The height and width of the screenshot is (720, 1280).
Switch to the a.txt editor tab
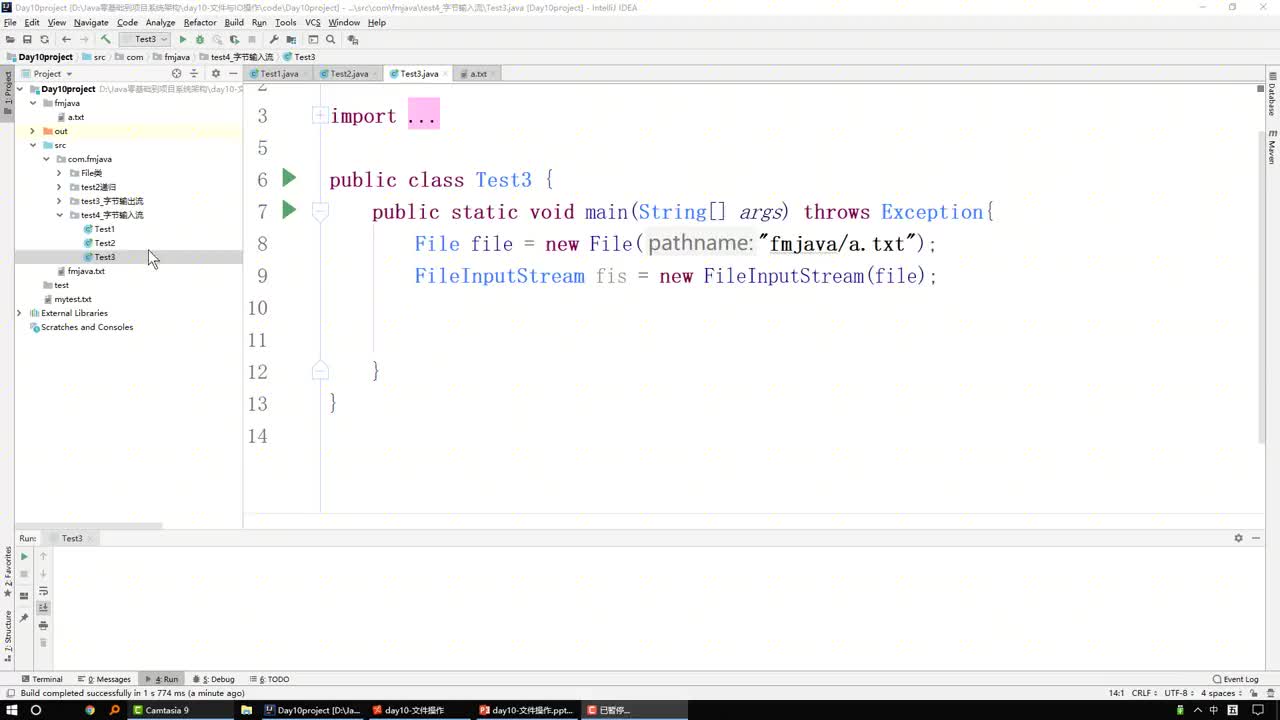point(478,74)
